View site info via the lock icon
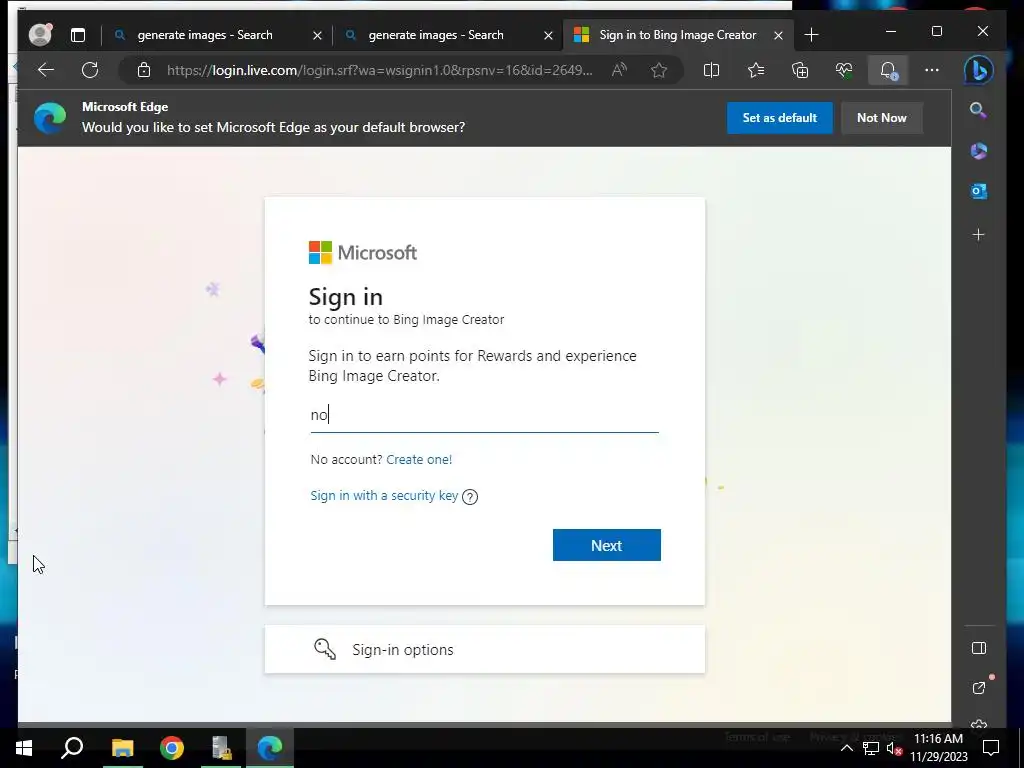The width and height of the screenshot is (1024, 768). [x=144, y=71]
